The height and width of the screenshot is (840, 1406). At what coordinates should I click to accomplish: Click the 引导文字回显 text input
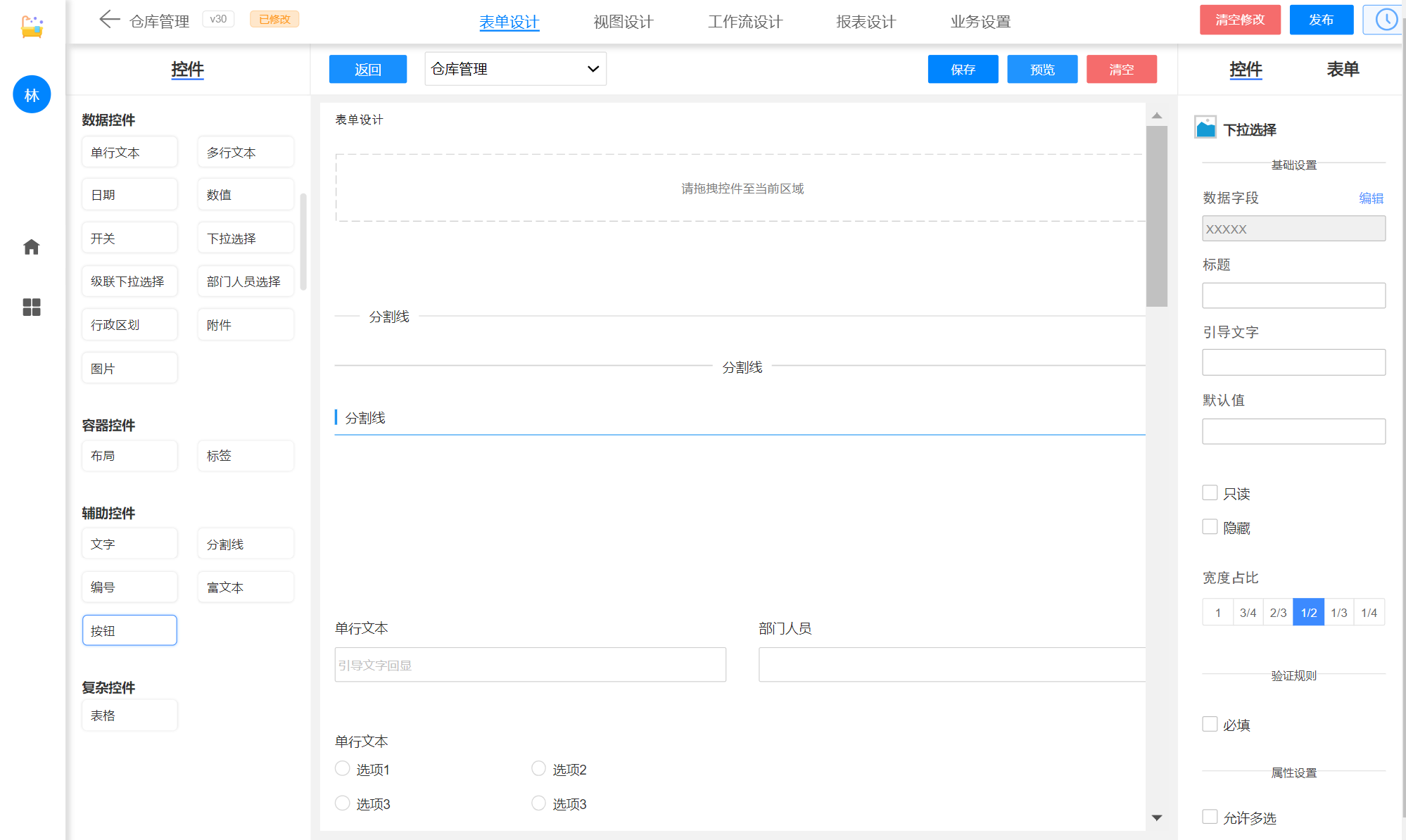coord(530,665)
